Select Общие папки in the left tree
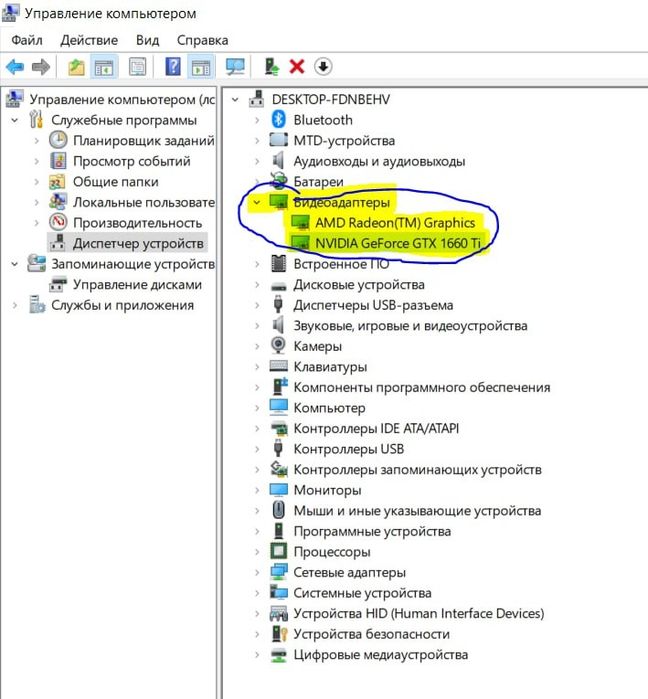 click(115, 181)
